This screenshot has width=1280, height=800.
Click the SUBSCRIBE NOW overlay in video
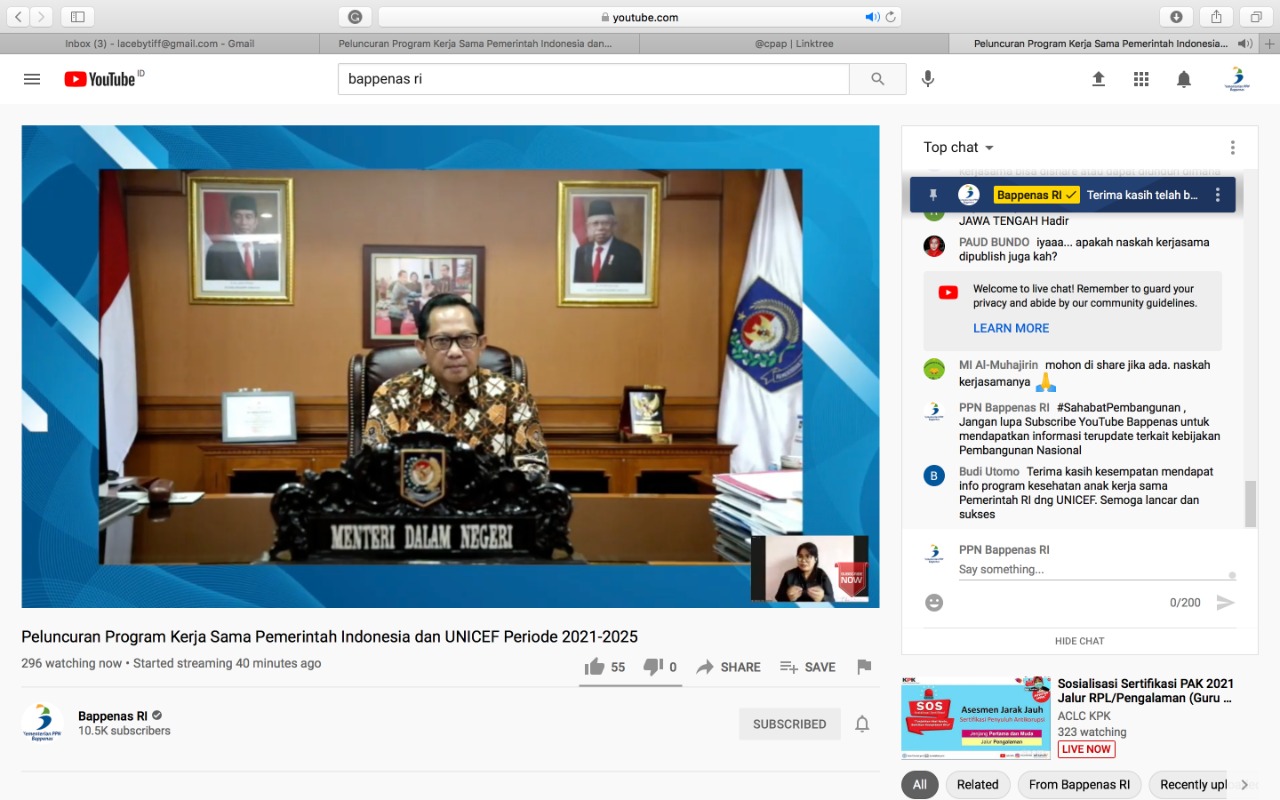[x=851, y=579]
